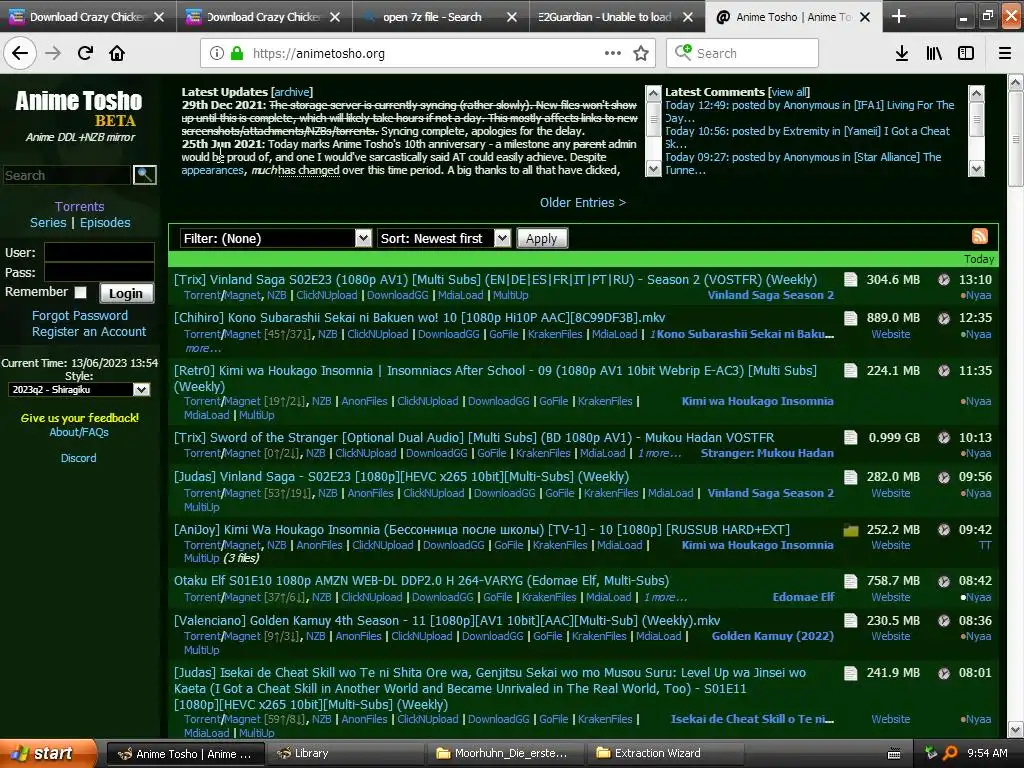The image size is (1024, 768).
Task: Open Judas Vinland Saga S02E23 HEVC title
Action: (402, 477)
